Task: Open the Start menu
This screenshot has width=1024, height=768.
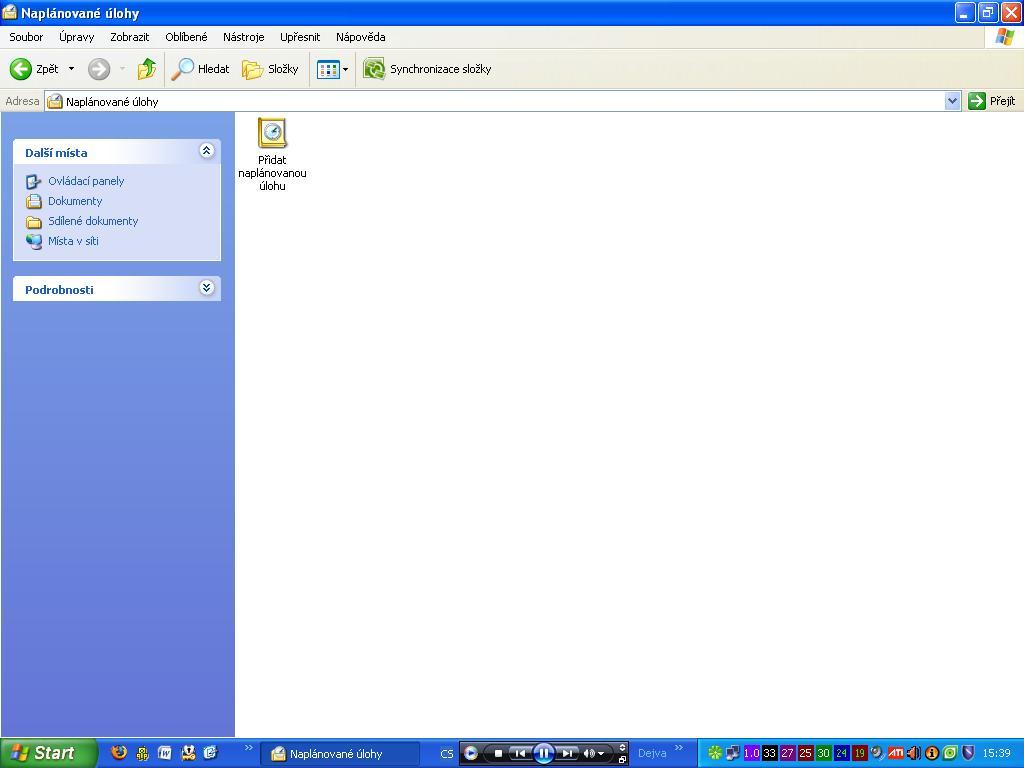Action: click(x=48, y=753)
